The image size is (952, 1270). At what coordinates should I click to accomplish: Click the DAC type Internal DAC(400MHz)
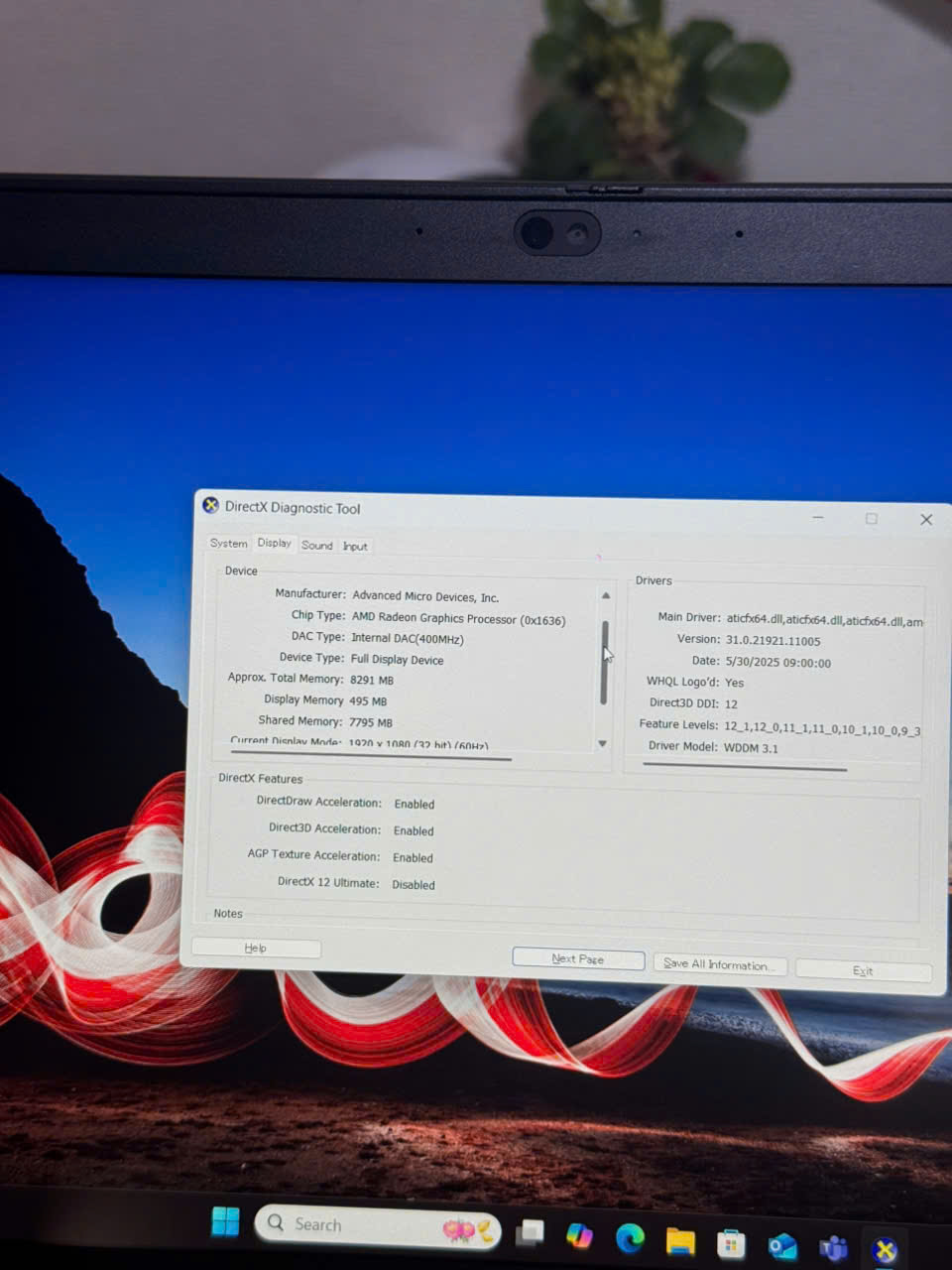408,638
